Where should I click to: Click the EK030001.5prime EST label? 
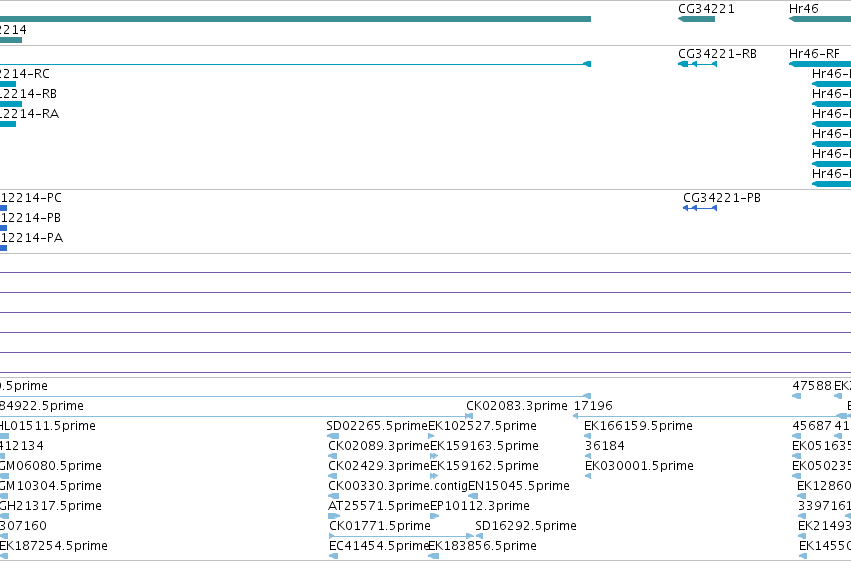(x=639, y=466)
